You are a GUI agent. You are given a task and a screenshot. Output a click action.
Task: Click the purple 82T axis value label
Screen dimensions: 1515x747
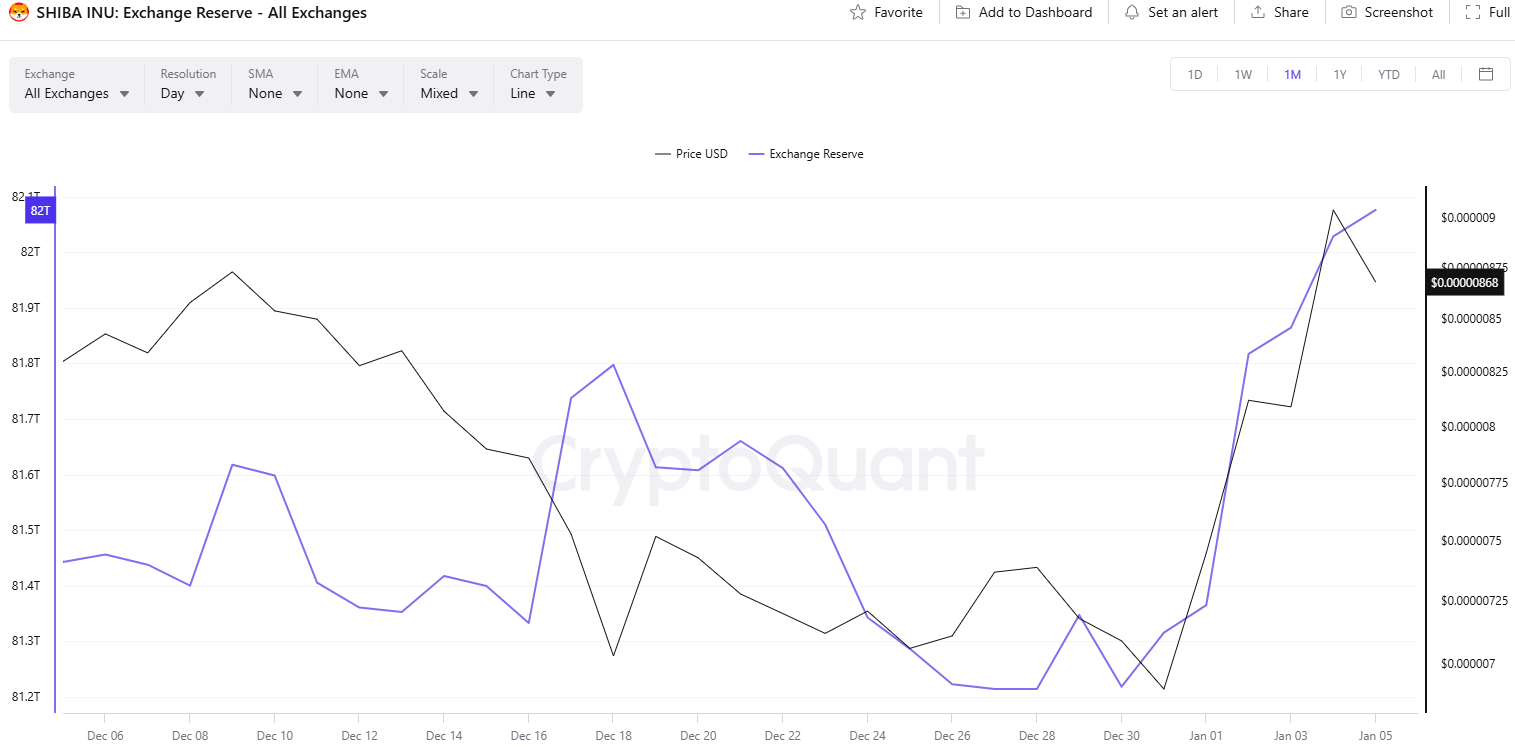[40, 211]
